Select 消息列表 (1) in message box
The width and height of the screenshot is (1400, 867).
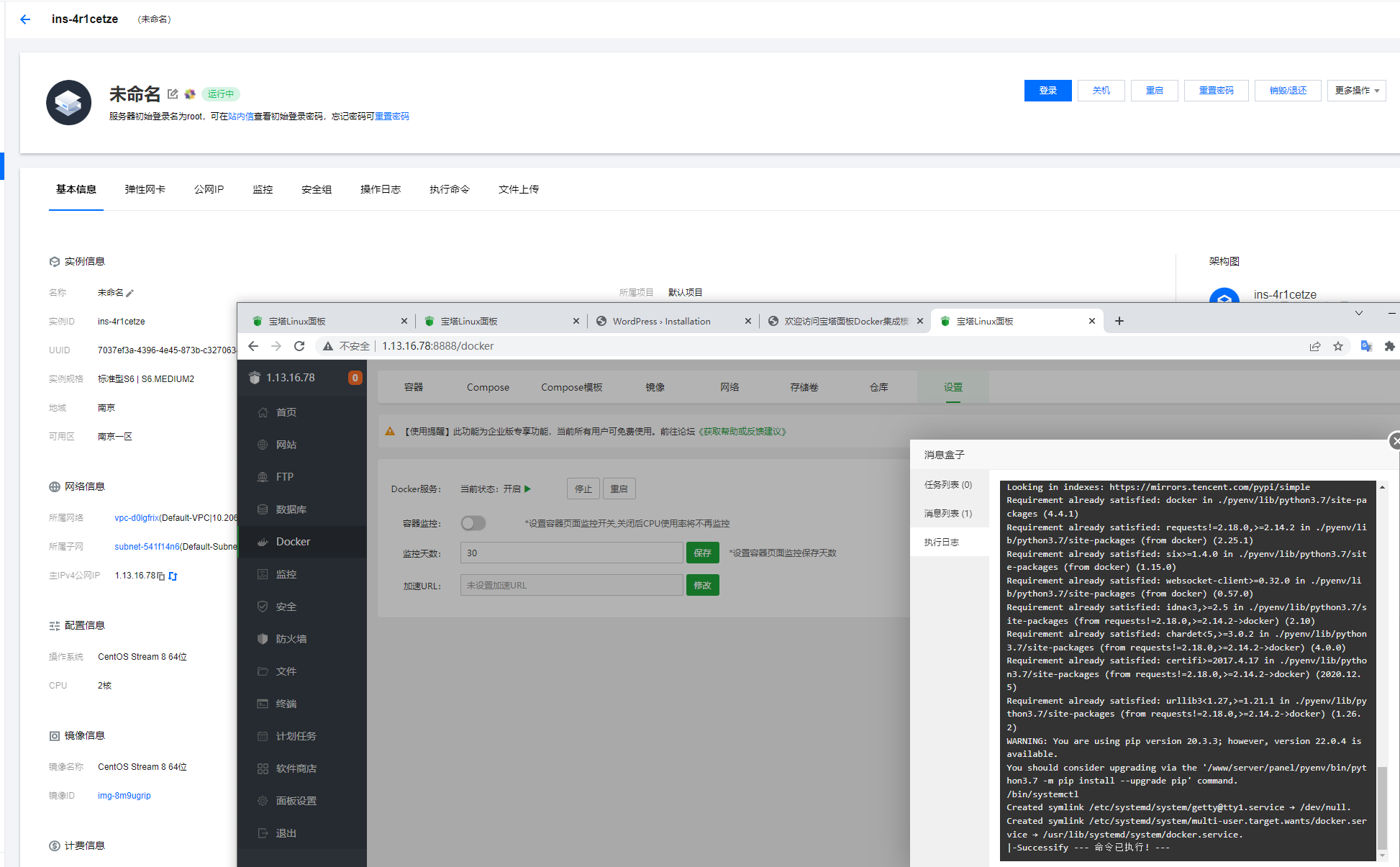(948, 514)
